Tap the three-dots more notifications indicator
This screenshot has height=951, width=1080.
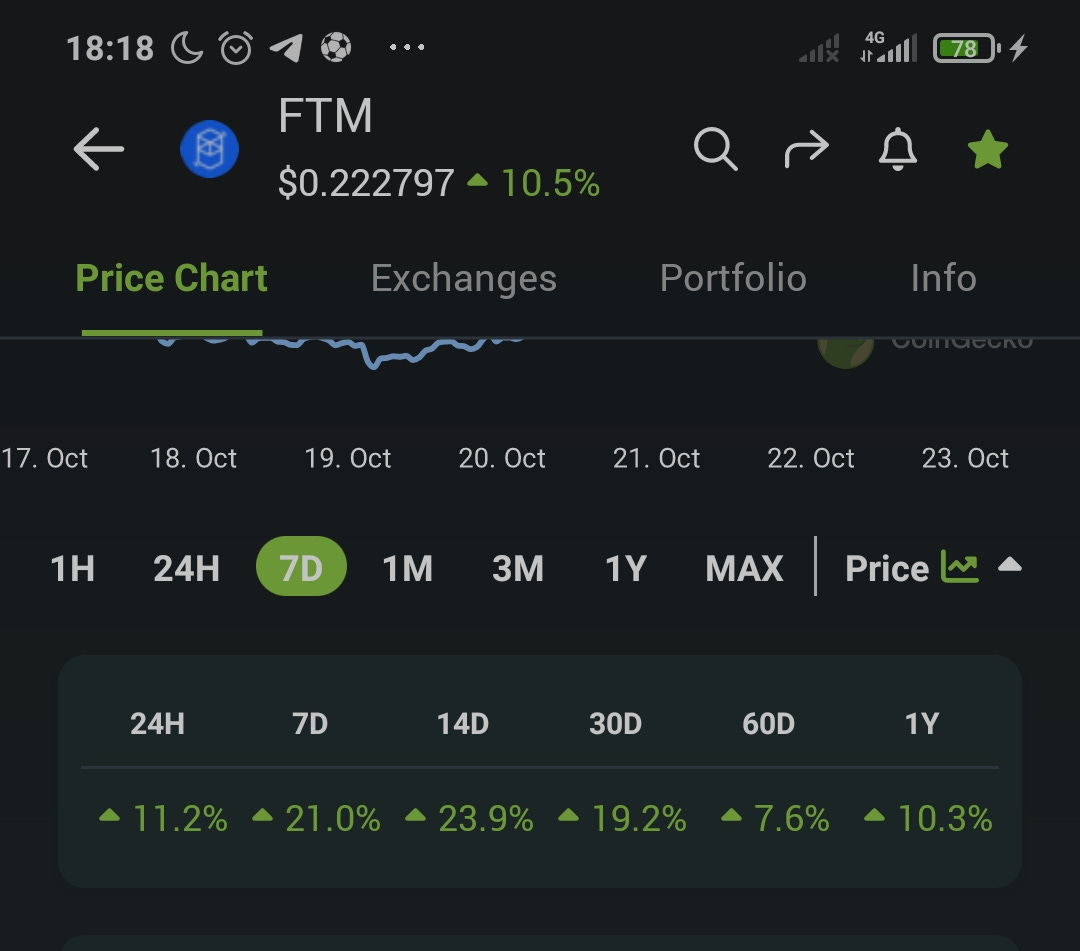pos(406,48)
